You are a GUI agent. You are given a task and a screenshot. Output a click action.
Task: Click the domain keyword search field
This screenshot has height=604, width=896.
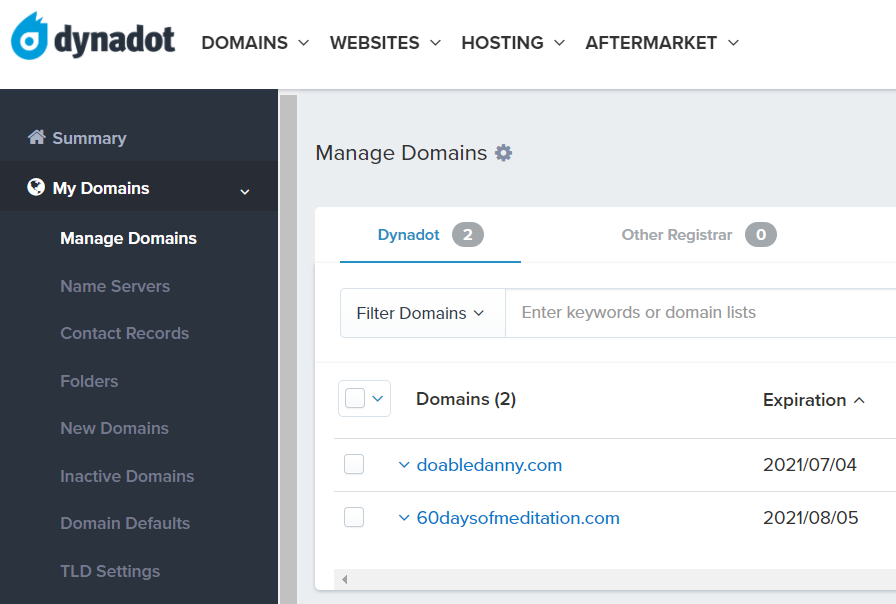pos(701,313)
